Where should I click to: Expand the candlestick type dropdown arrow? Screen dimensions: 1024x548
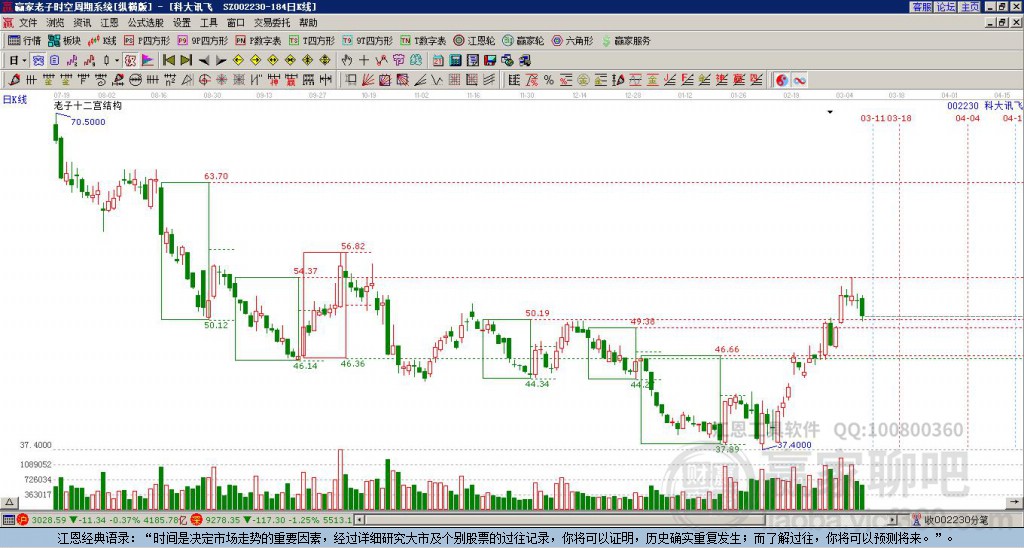tap(117, 61)
